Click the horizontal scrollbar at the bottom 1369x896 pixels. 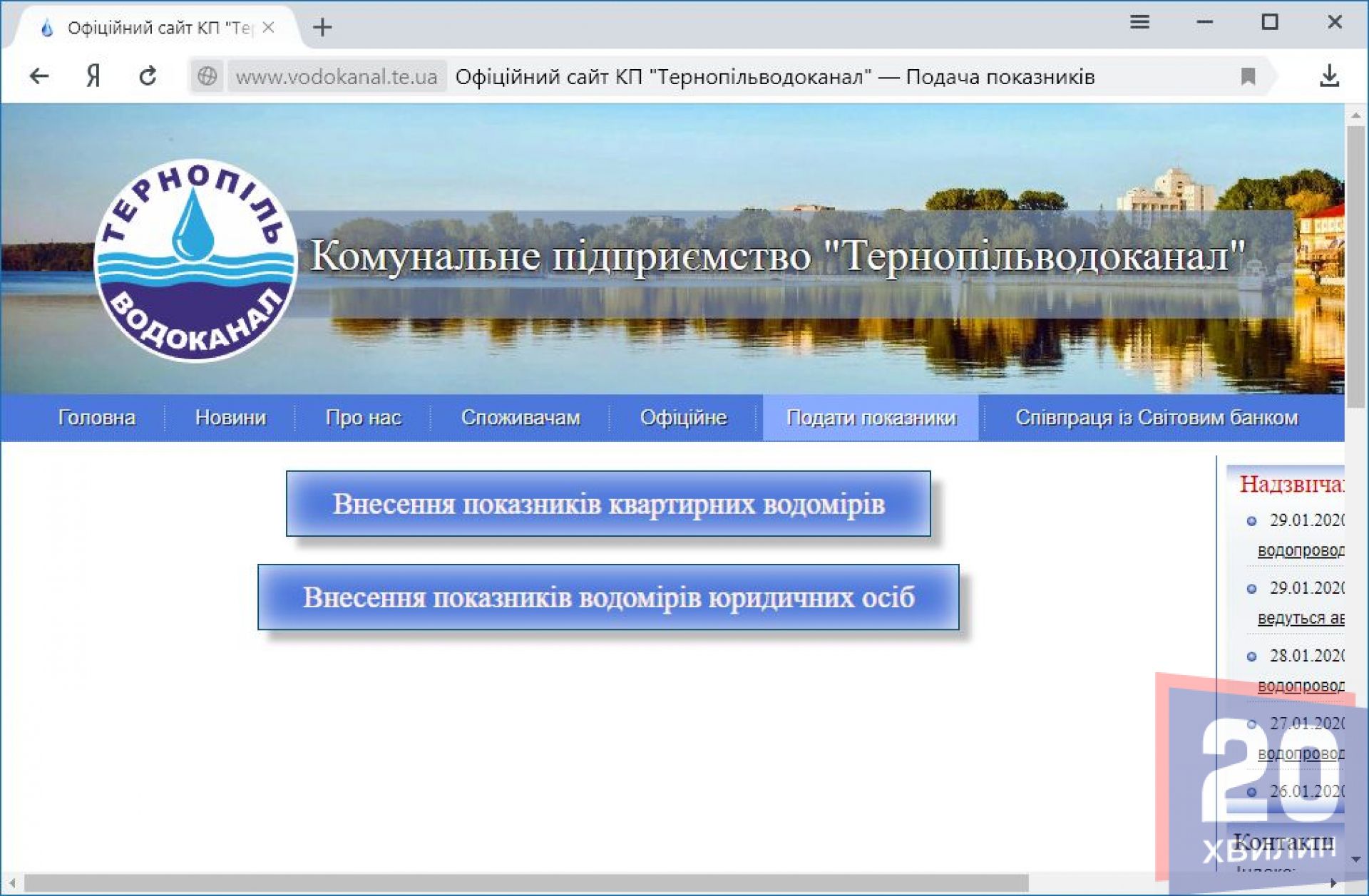tap(526, 882)
